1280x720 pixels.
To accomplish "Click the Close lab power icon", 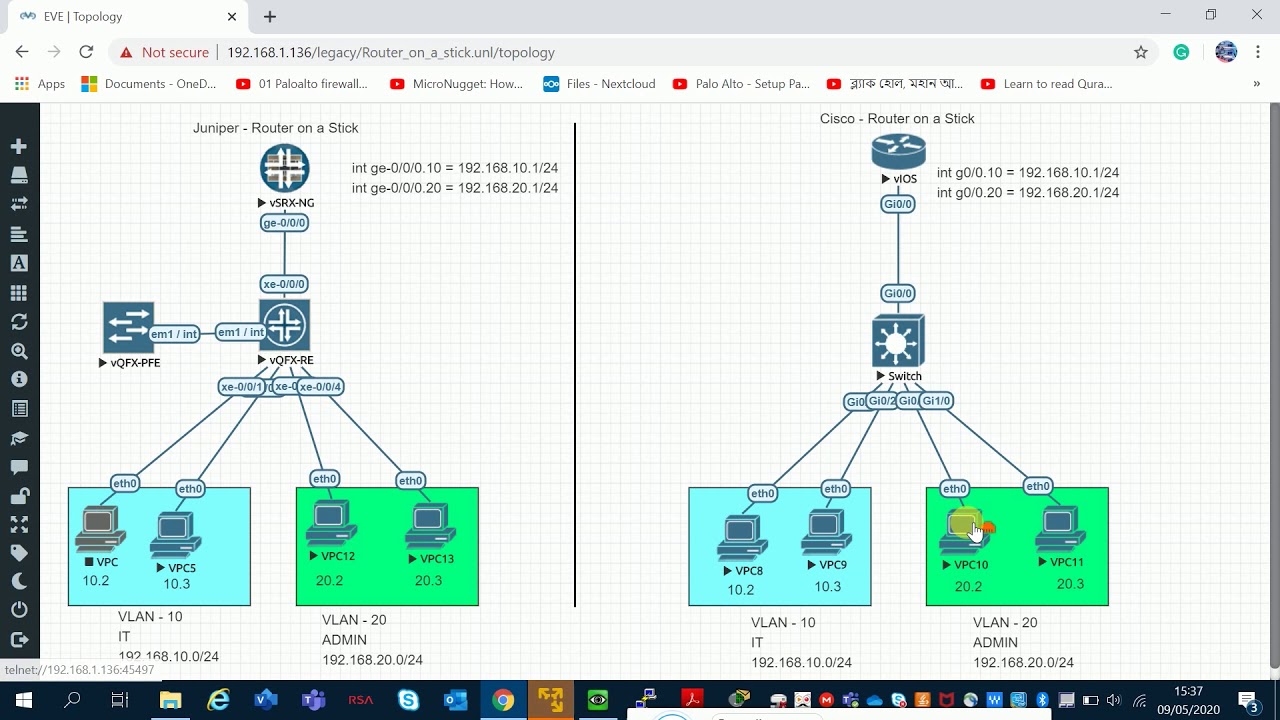I will [18, 610].
